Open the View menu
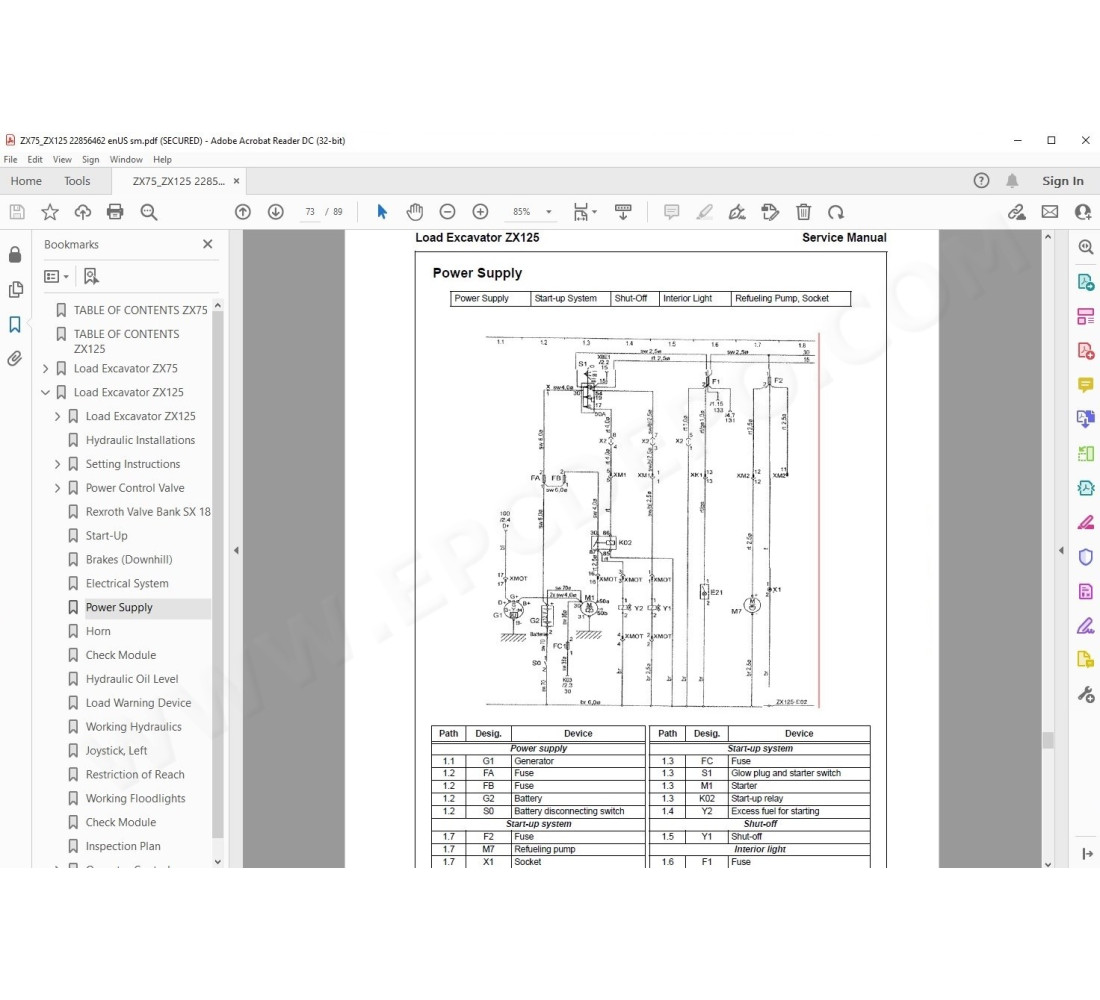Screen dimensions: 1100x1000 click(x=62, y=159)
